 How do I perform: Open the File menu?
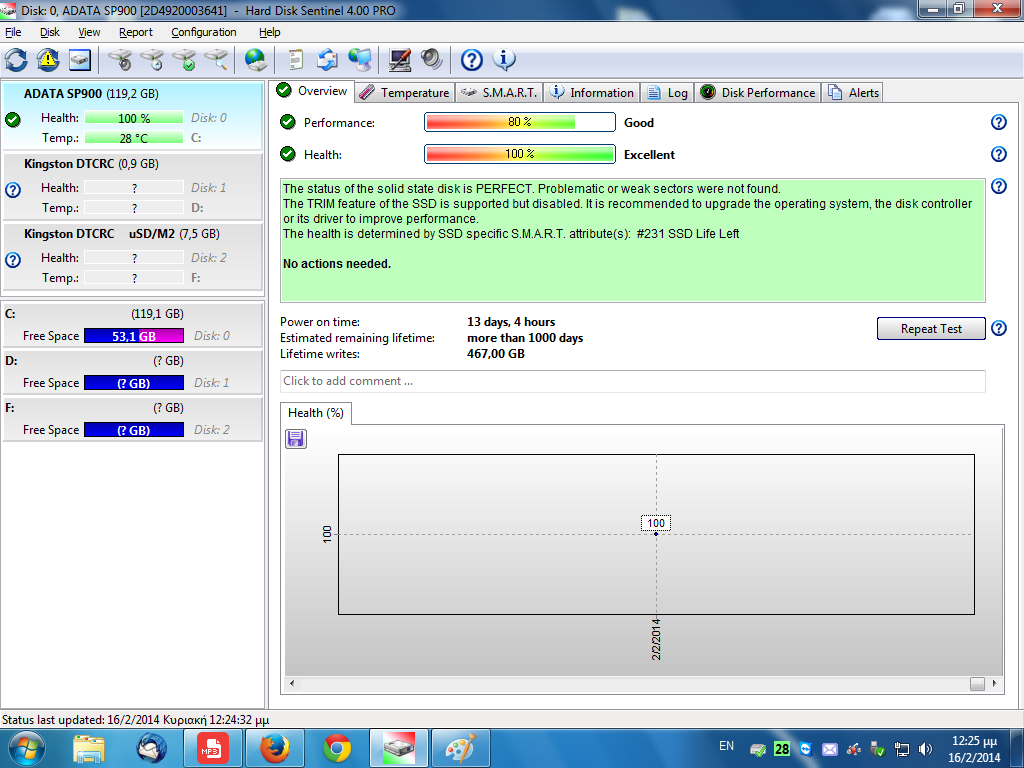click(13, 32)
